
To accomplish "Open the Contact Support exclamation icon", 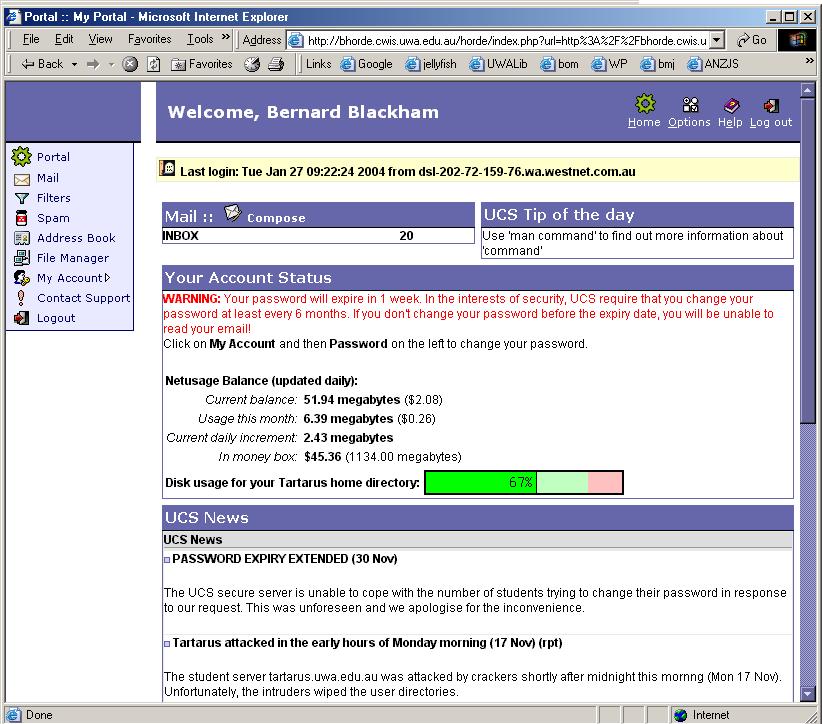I will (x=20, y=298).
